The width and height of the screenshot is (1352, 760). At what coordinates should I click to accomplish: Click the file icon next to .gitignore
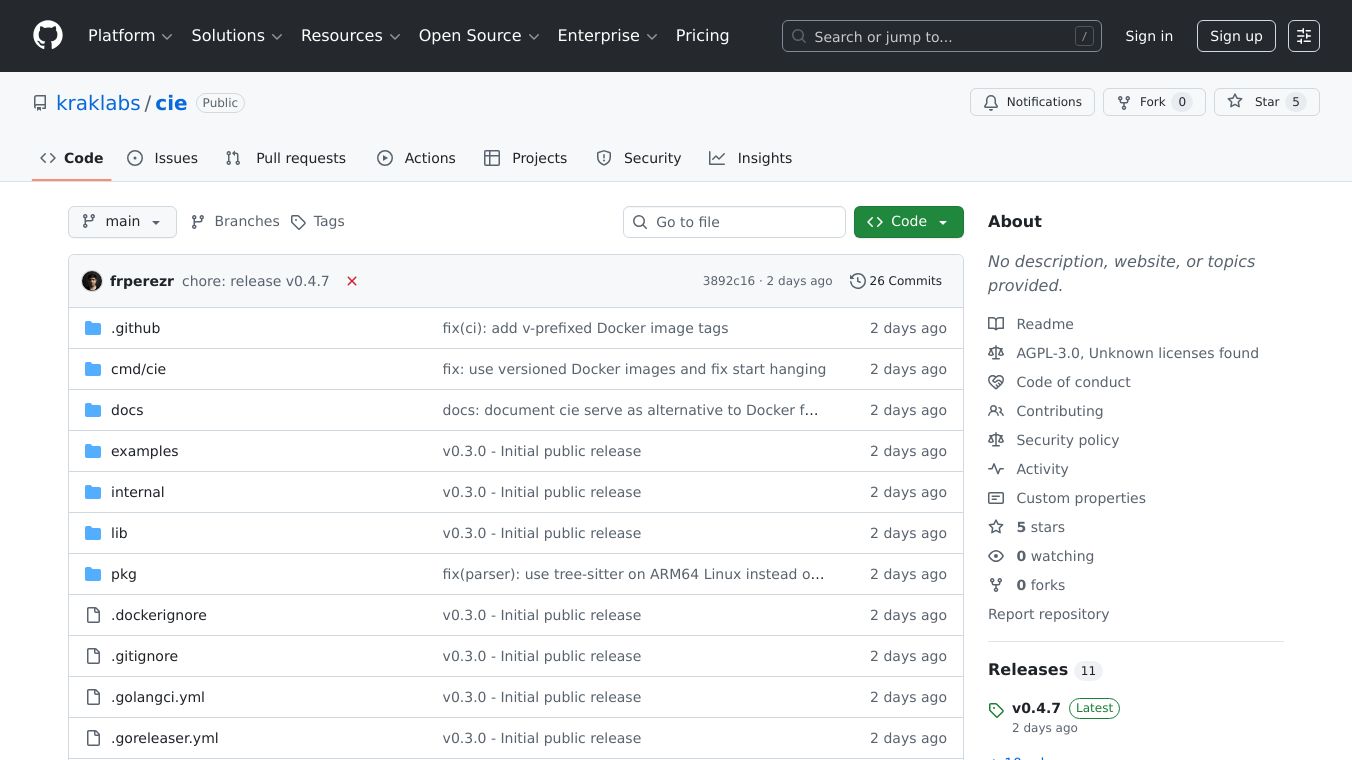[x=94, y=655]
